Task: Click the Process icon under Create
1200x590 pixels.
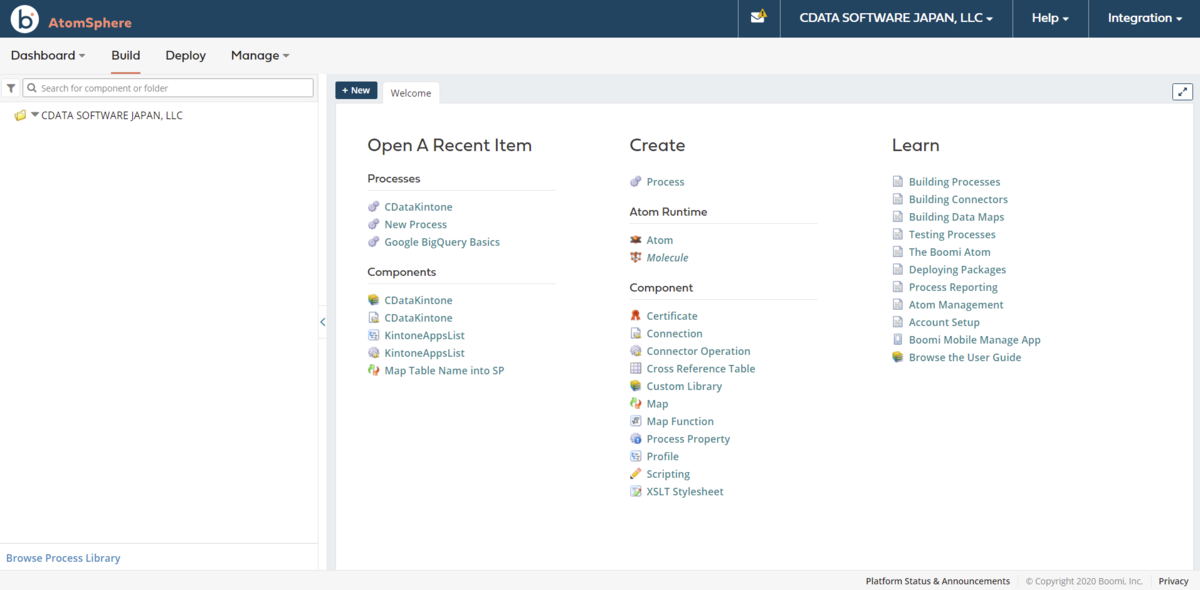Action: [636, 182]
